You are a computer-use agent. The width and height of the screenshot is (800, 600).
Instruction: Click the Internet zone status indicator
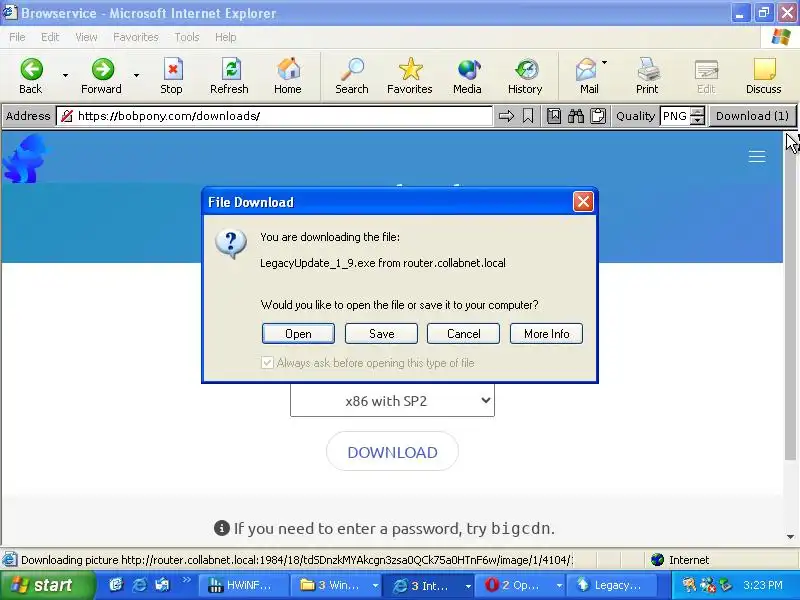click(x=681, y=560)
